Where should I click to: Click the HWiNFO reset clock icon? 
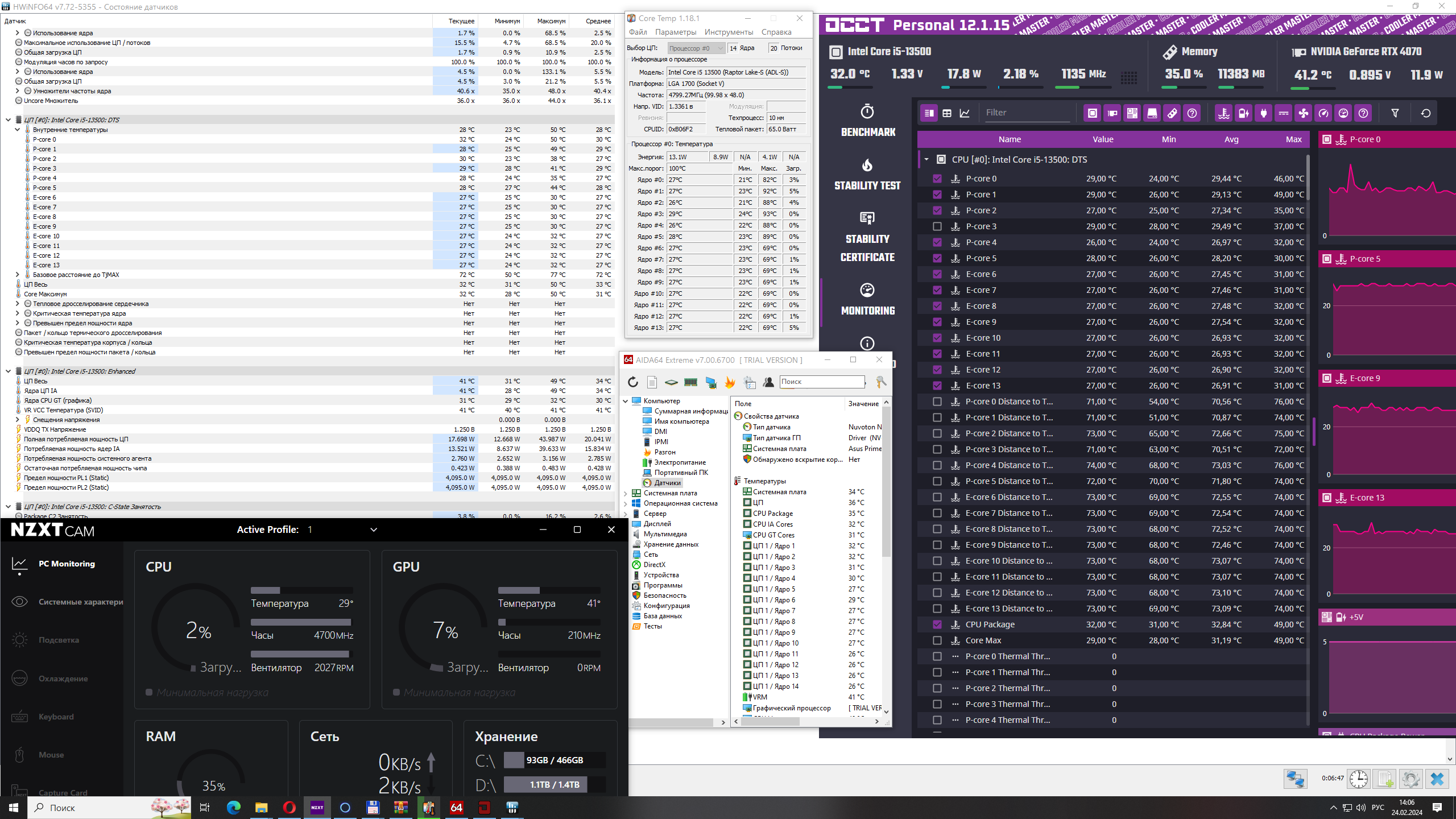click(1359, 779)
